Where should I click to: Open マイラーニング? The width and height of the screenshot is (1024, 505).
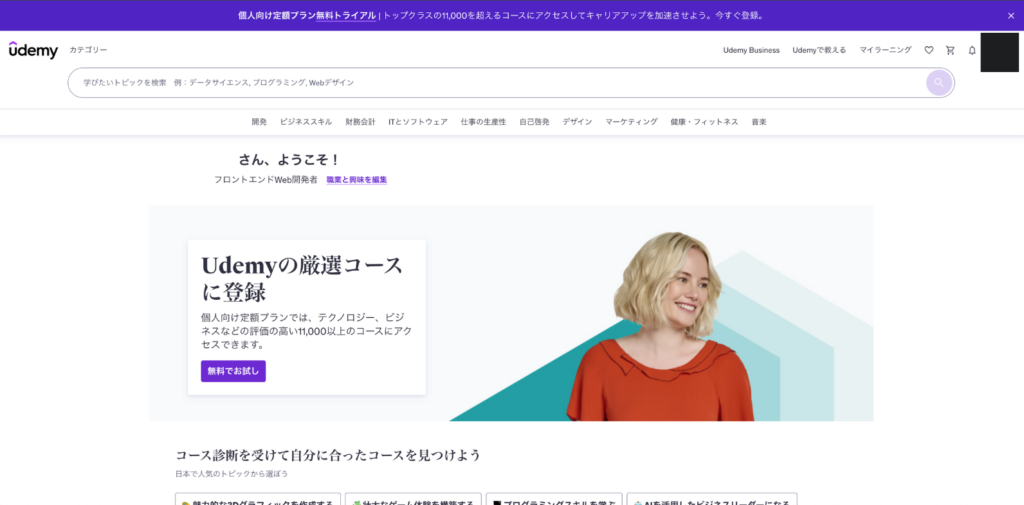(886, 50)
